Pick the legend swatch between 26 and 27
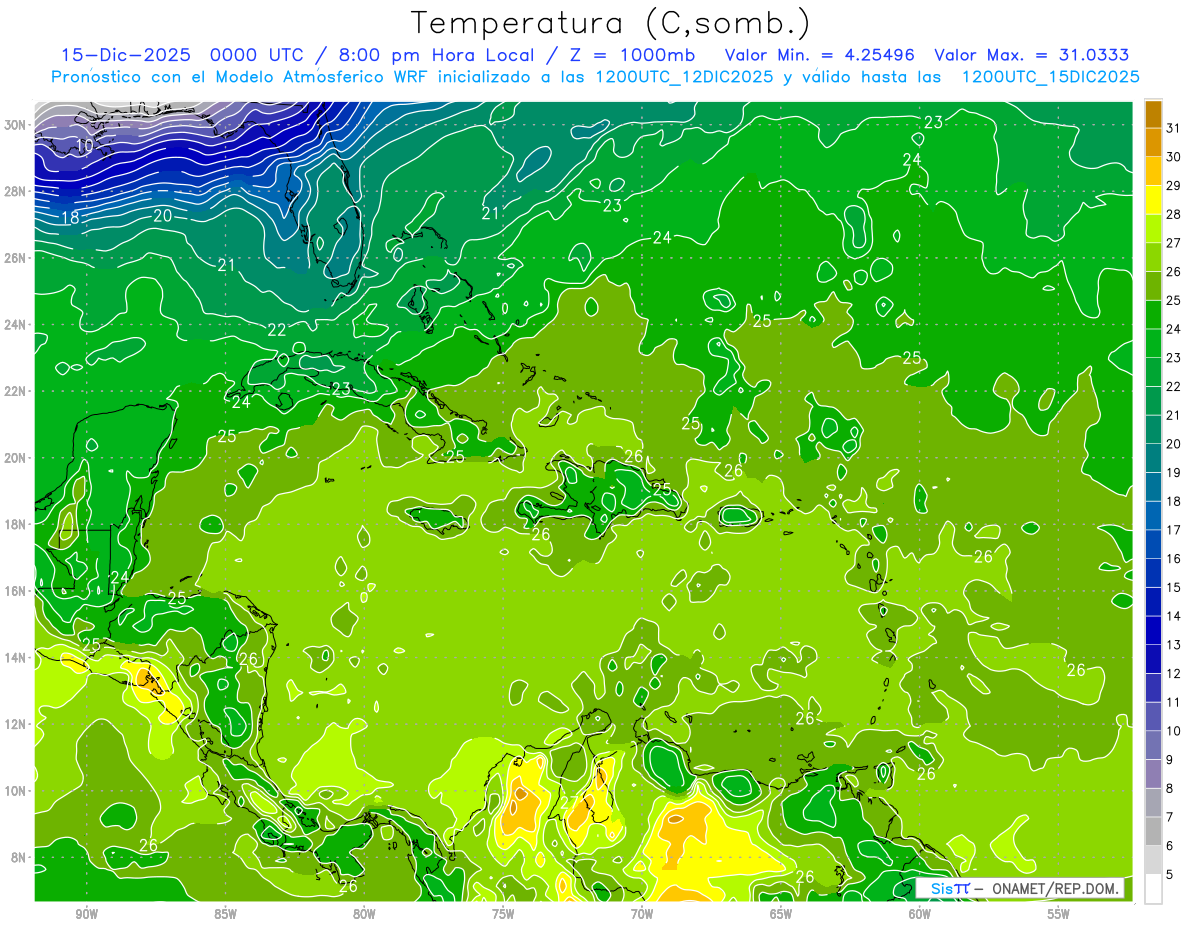The height and width of the screenshot is (927, 1200). [x=1153, y=257]
